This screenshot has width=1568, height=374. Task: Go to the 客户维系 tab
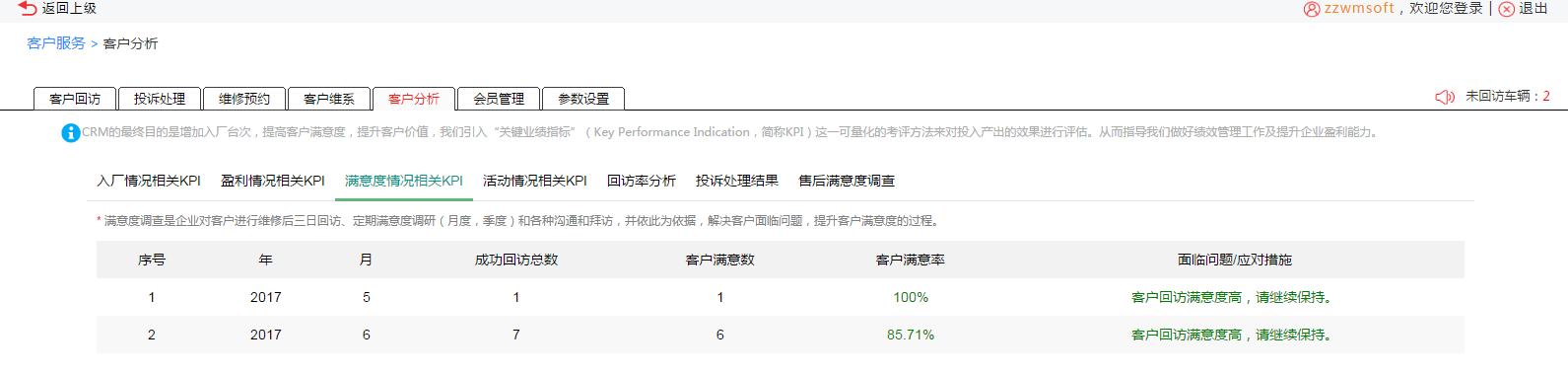(x=329, y=99)
